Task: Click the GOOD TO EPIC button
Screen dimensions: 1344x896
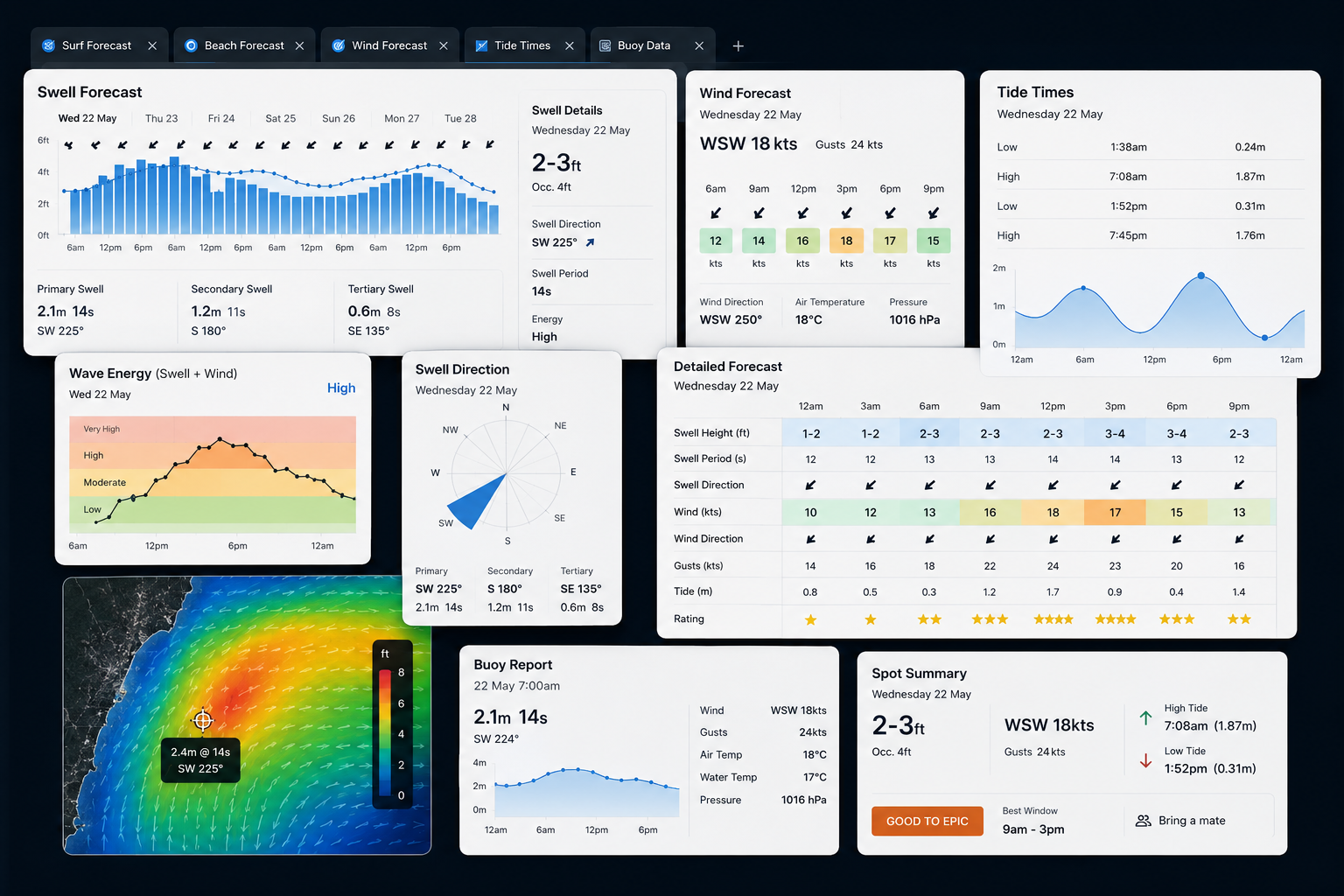Action: (x=927, y=821)
